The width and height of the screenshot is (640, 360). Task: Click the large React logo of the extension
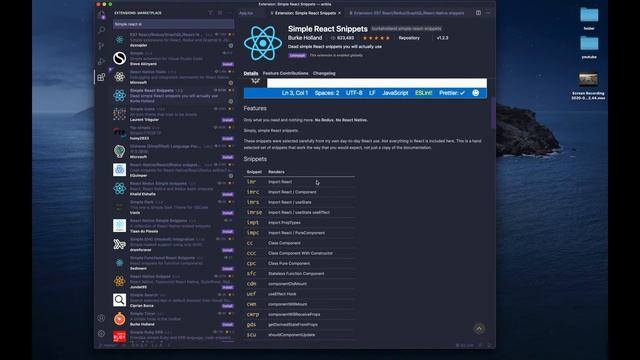(x=263, y=43)
